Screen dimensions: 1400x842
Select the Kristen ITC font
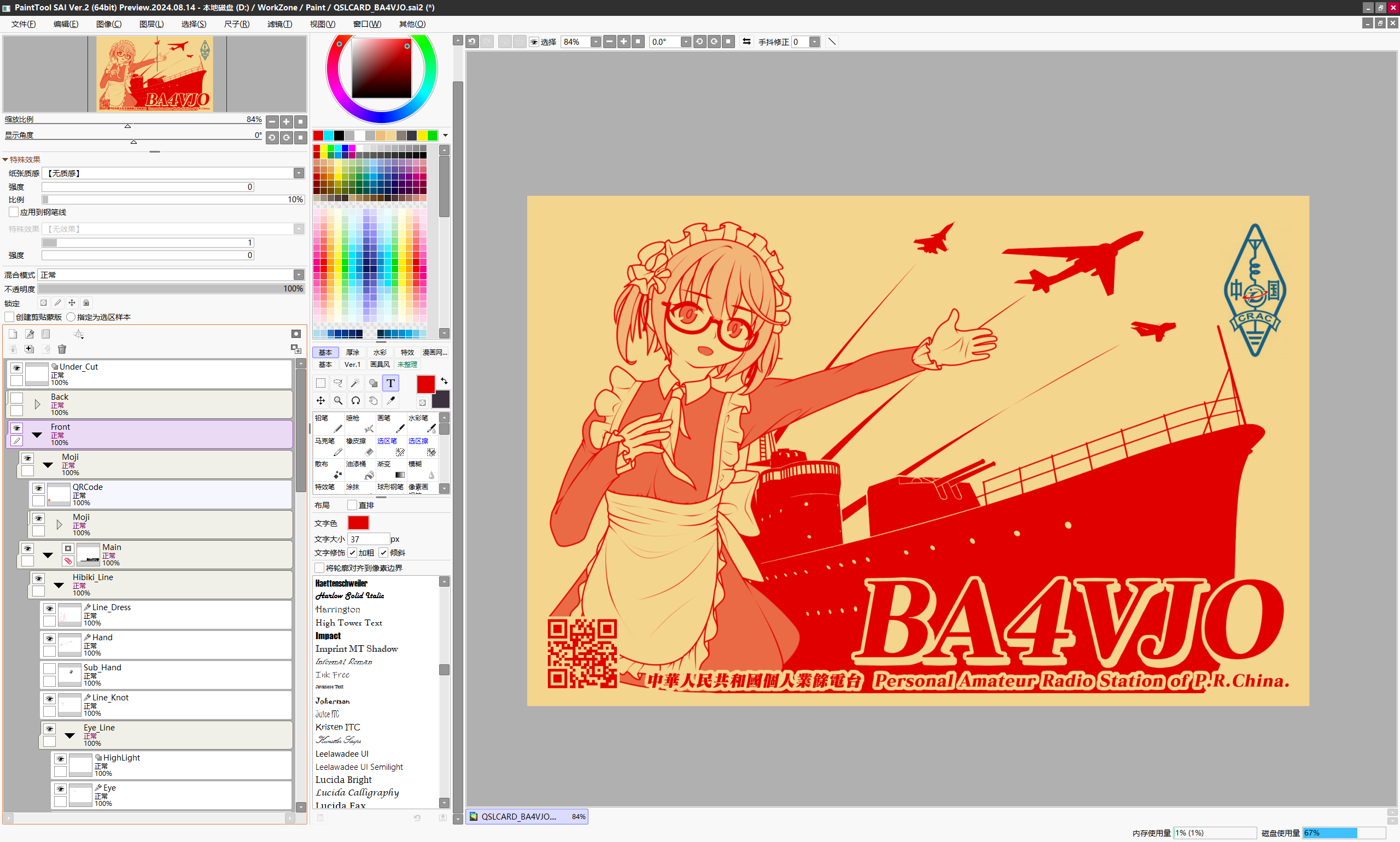pyautogui.click(x=337, y=727)
